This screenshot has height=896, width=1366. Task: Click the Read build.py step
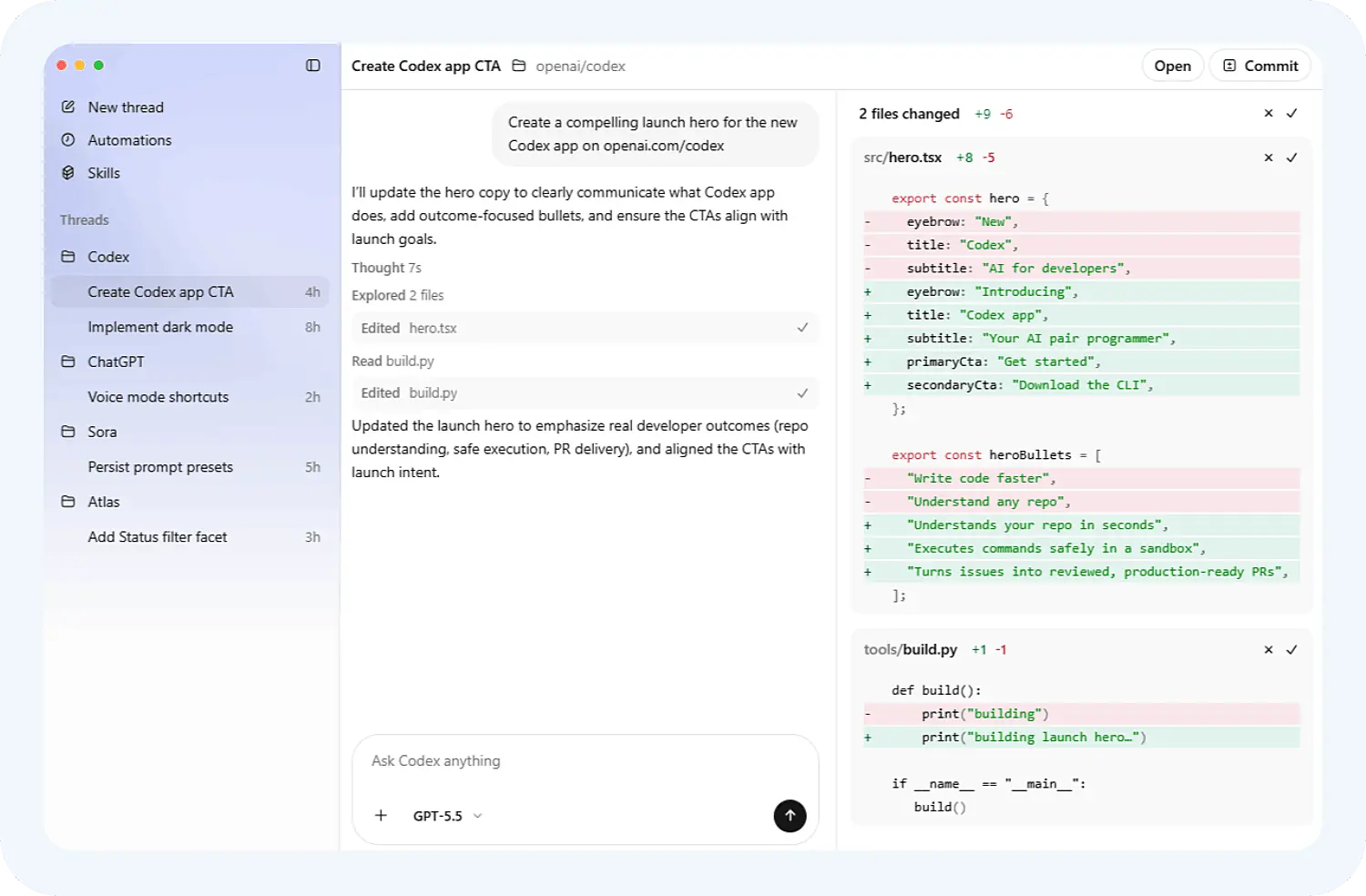(392, 361)
